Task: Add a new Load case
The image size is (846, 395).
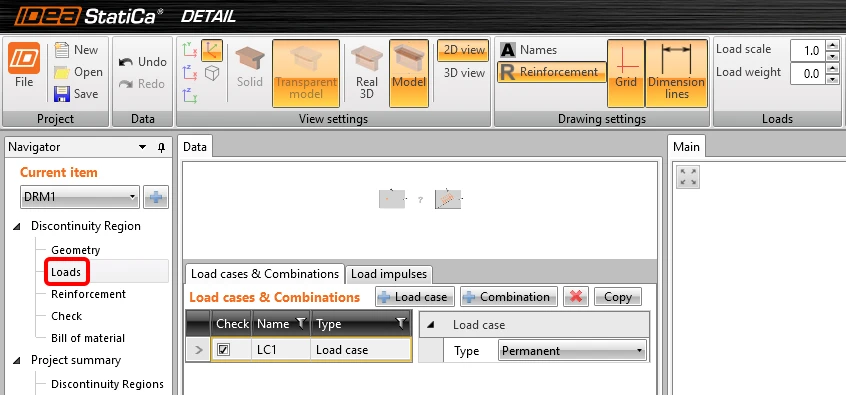Action: tap(414, 297)
